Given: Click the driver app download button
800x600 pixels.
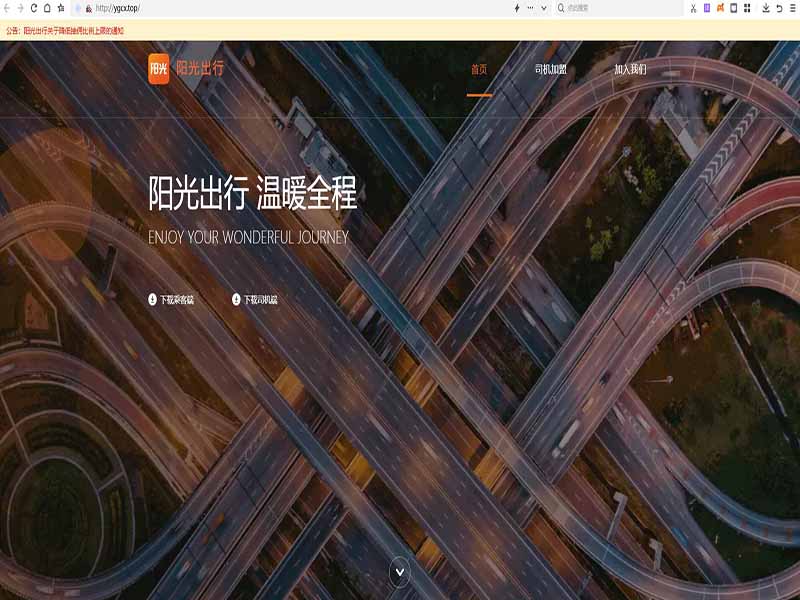Looking at the screenshot, I should pyautogui.click(x=255, y=299).
